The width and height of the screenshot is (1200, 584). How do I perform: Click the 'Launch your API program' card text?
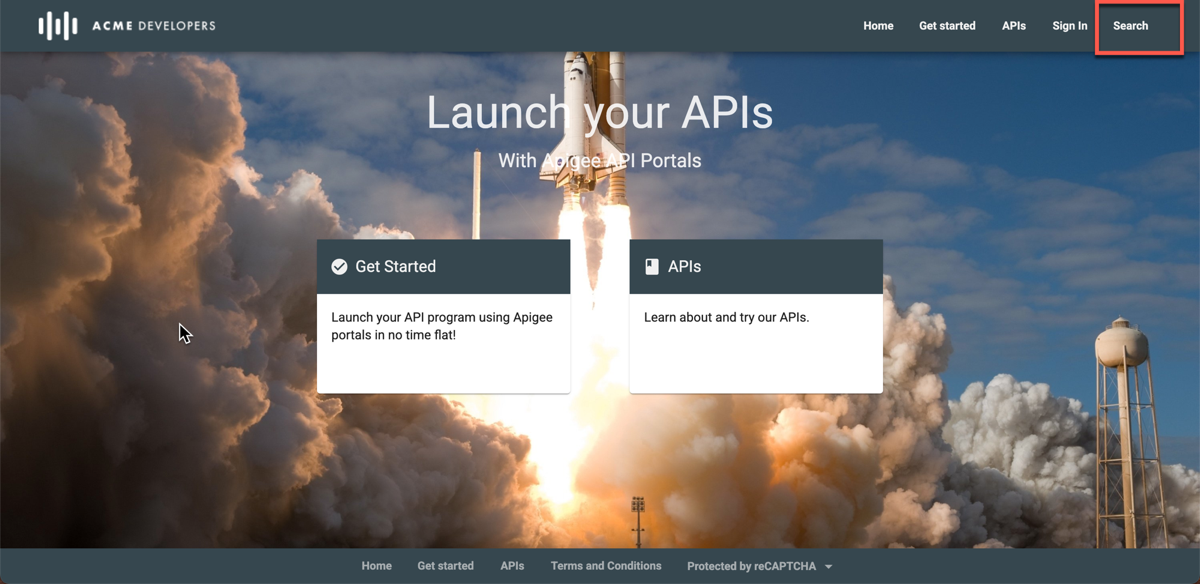[442, 326]
